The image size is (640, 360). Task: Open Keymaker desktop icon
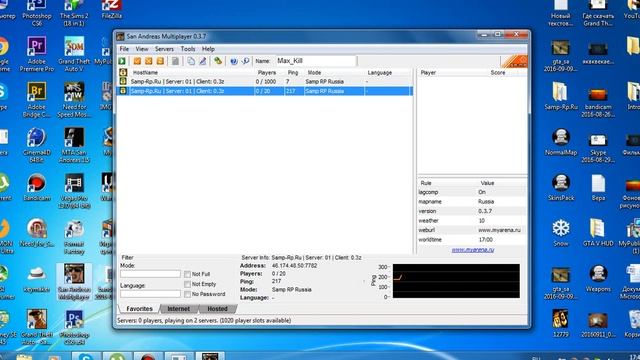point(37,279)
